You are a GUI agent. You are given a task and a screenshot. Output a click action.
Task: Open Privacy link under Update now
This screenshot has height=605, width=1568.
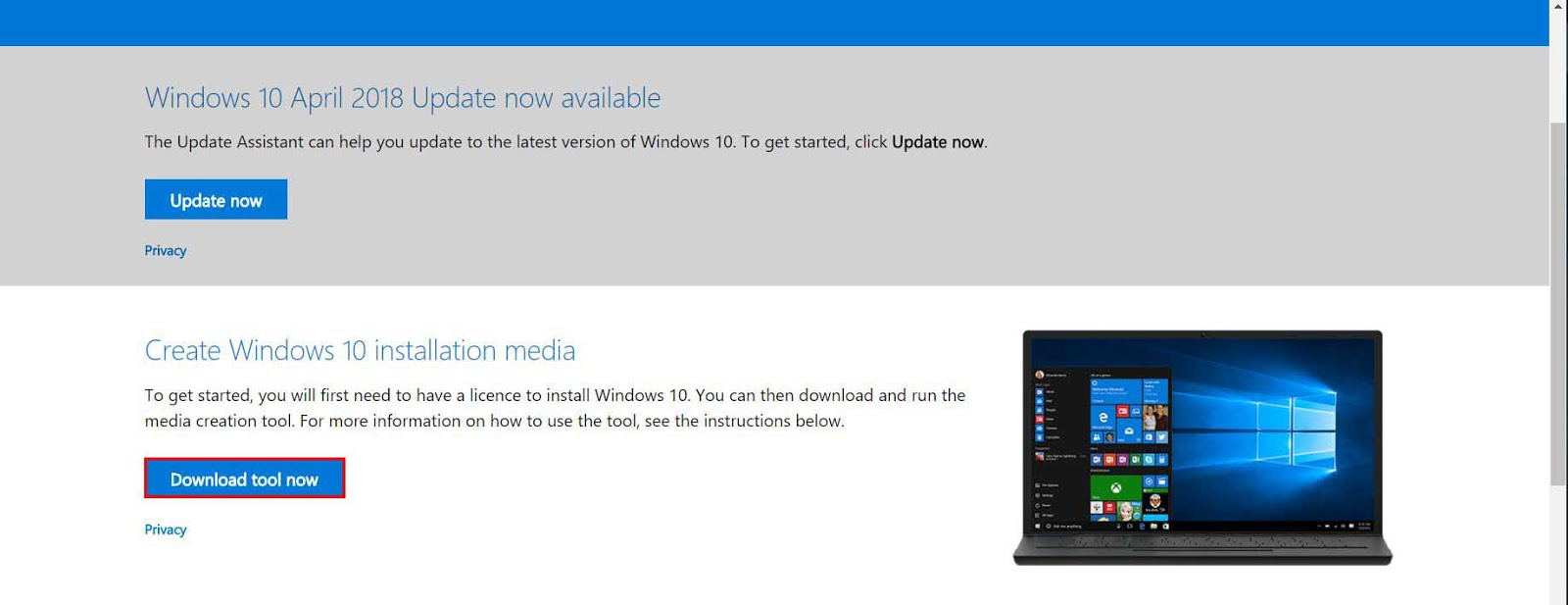click(166, 251)
